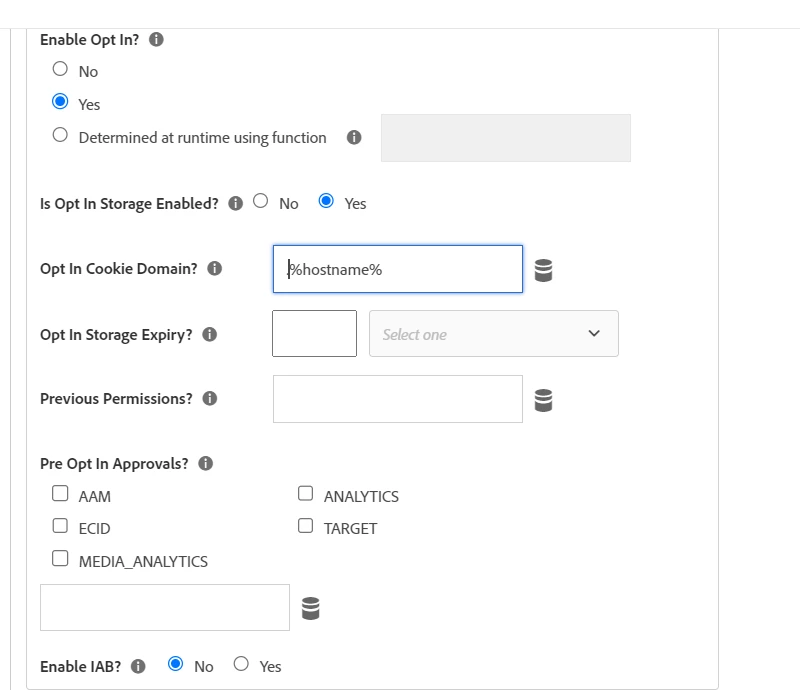Check the AAM approval checkbox
Image resolution: width=800 pixels, height=690 pixels.
tap(60, 494)
